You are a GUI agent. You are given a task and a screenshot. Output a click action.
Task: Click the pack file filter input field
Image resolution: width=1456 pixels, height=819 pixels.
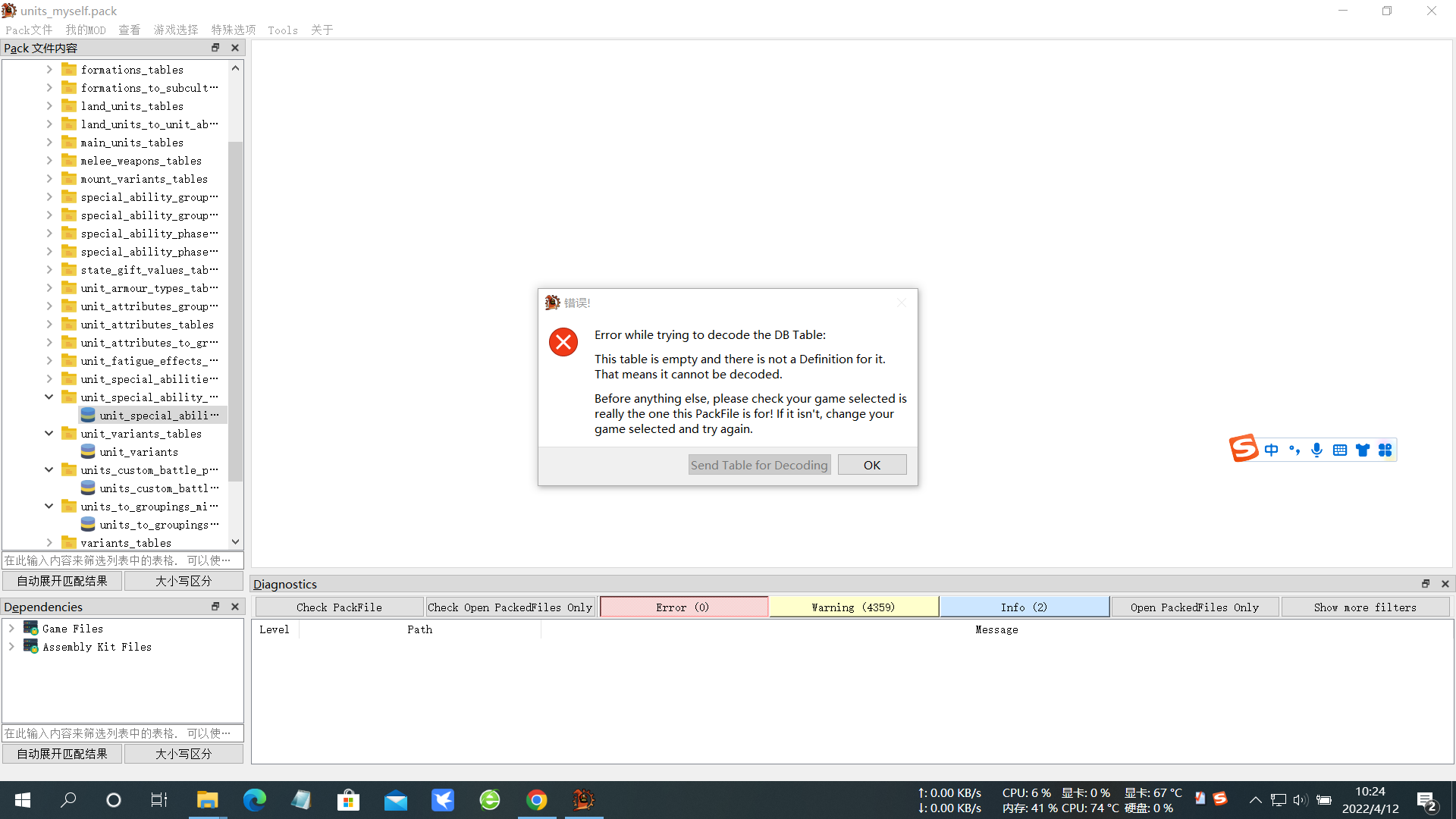(x=122, y=560)
